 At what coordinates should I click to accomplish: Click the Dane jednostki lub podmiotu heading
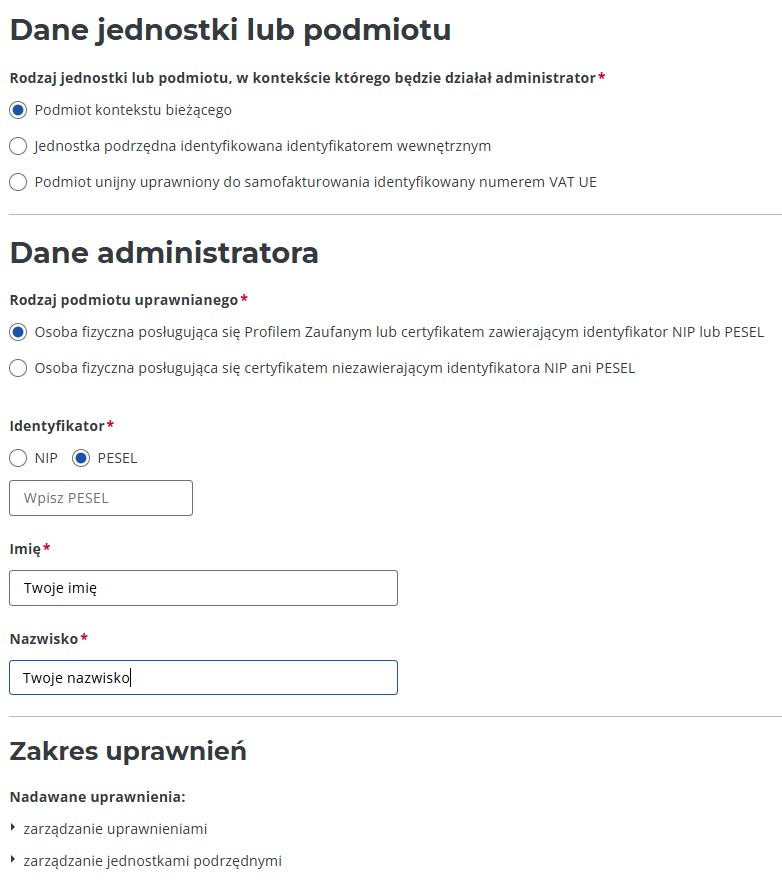pyautogui.click(x=230, y=30)
